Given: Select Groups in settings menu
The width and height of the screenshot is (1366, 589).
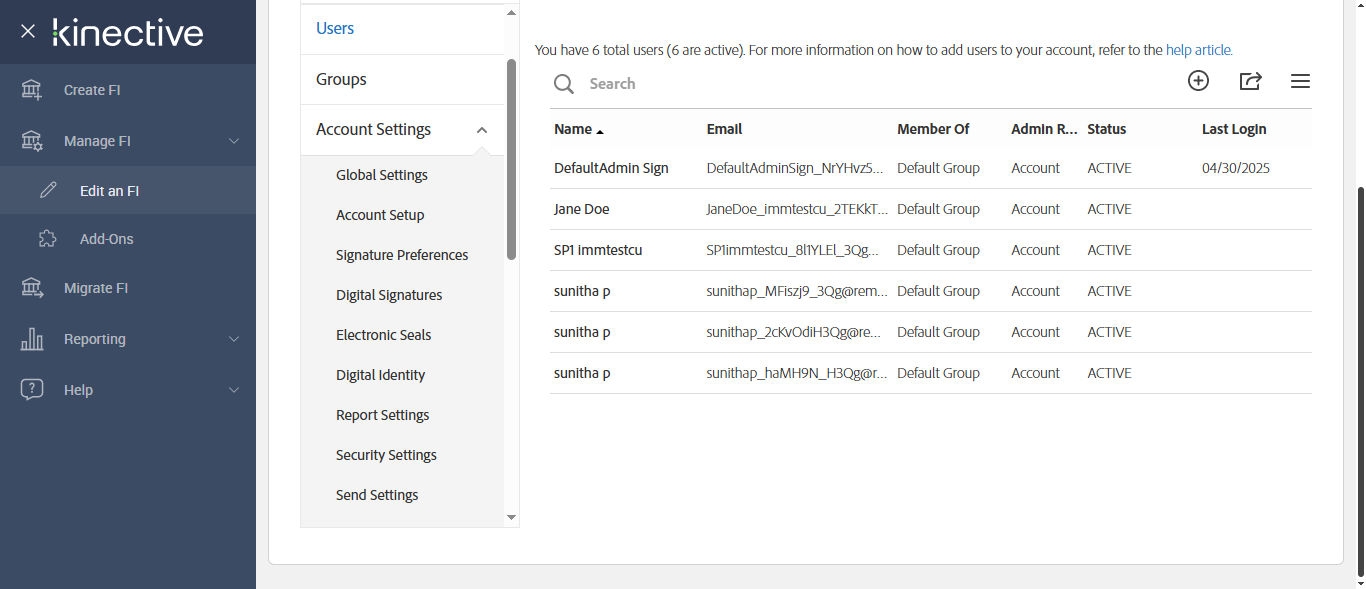Looking at the screenshot, I should pos(341,79).
